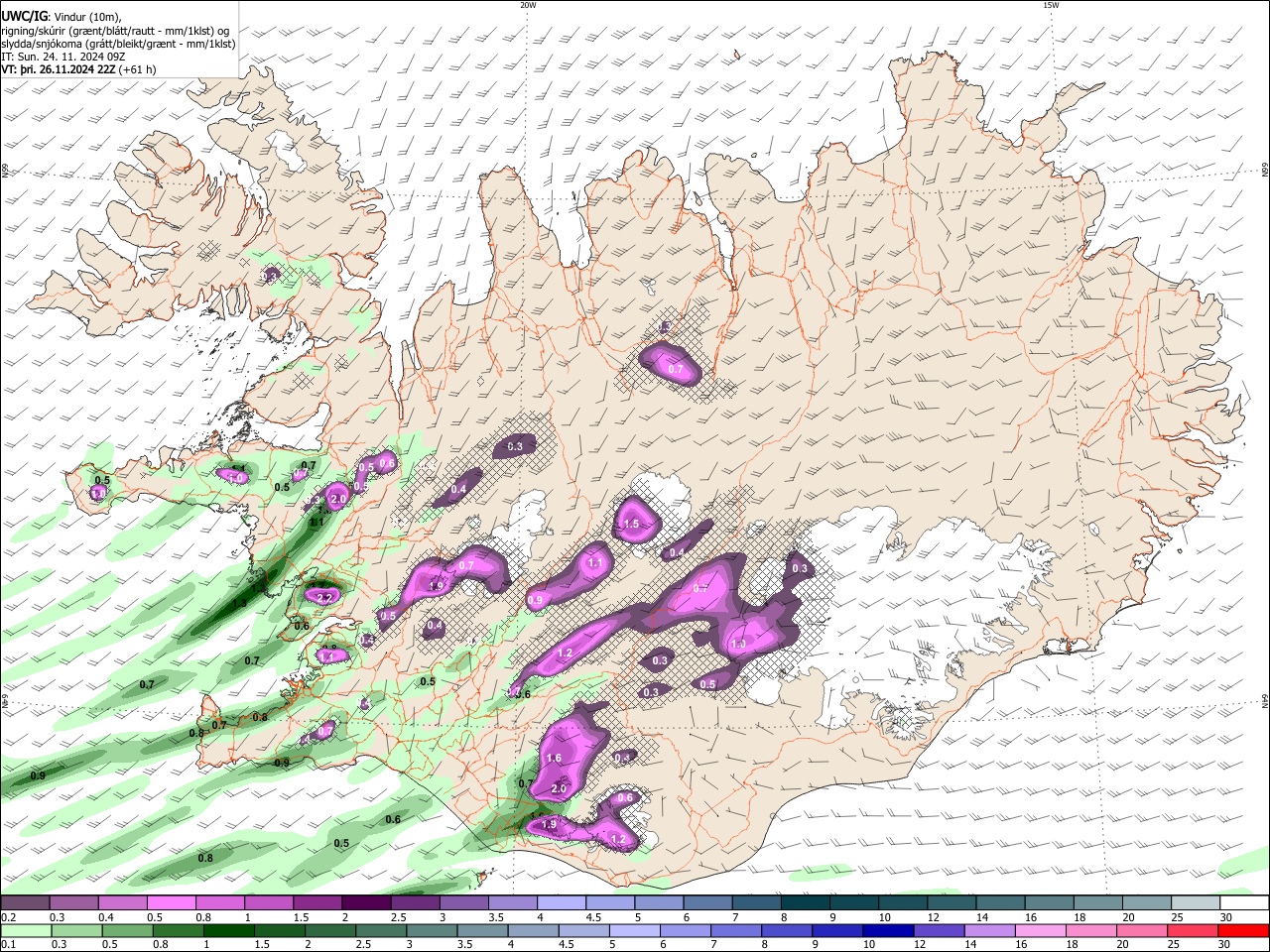Click the pale green 0.1–0.3 rain legend swatch
Image resolution: width=1270 pixels, height=952 pixels.
(x=26, y=931)
